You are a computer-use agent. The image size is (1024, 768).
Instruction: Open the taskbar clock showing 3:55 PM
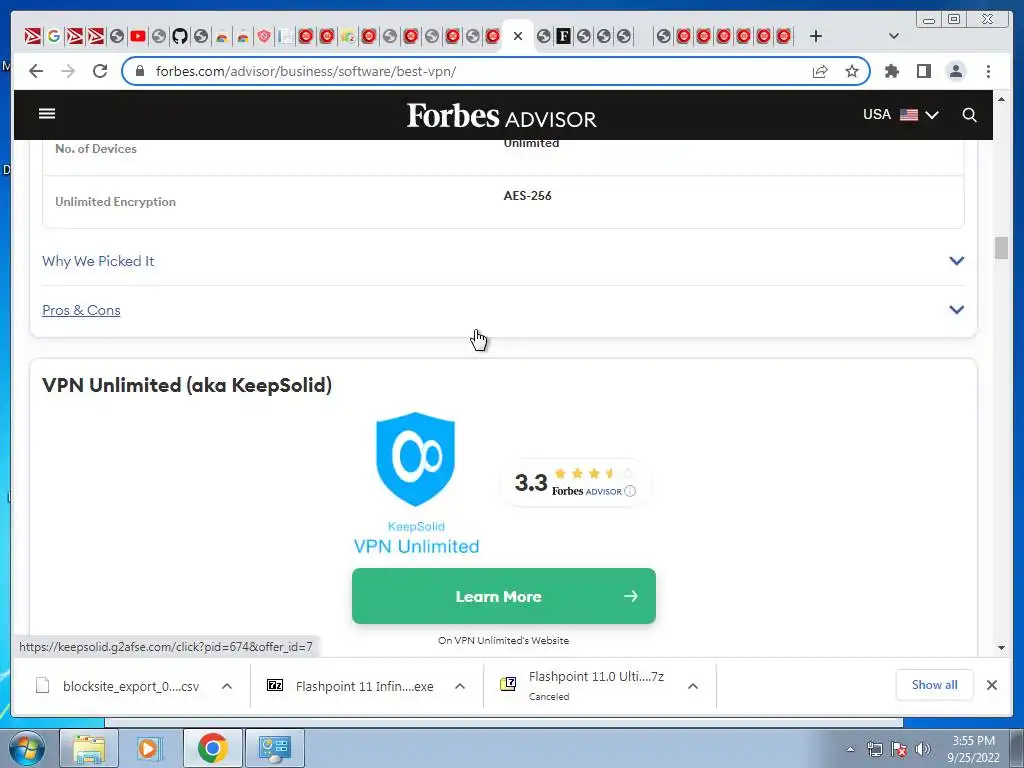tap(973, 749)
